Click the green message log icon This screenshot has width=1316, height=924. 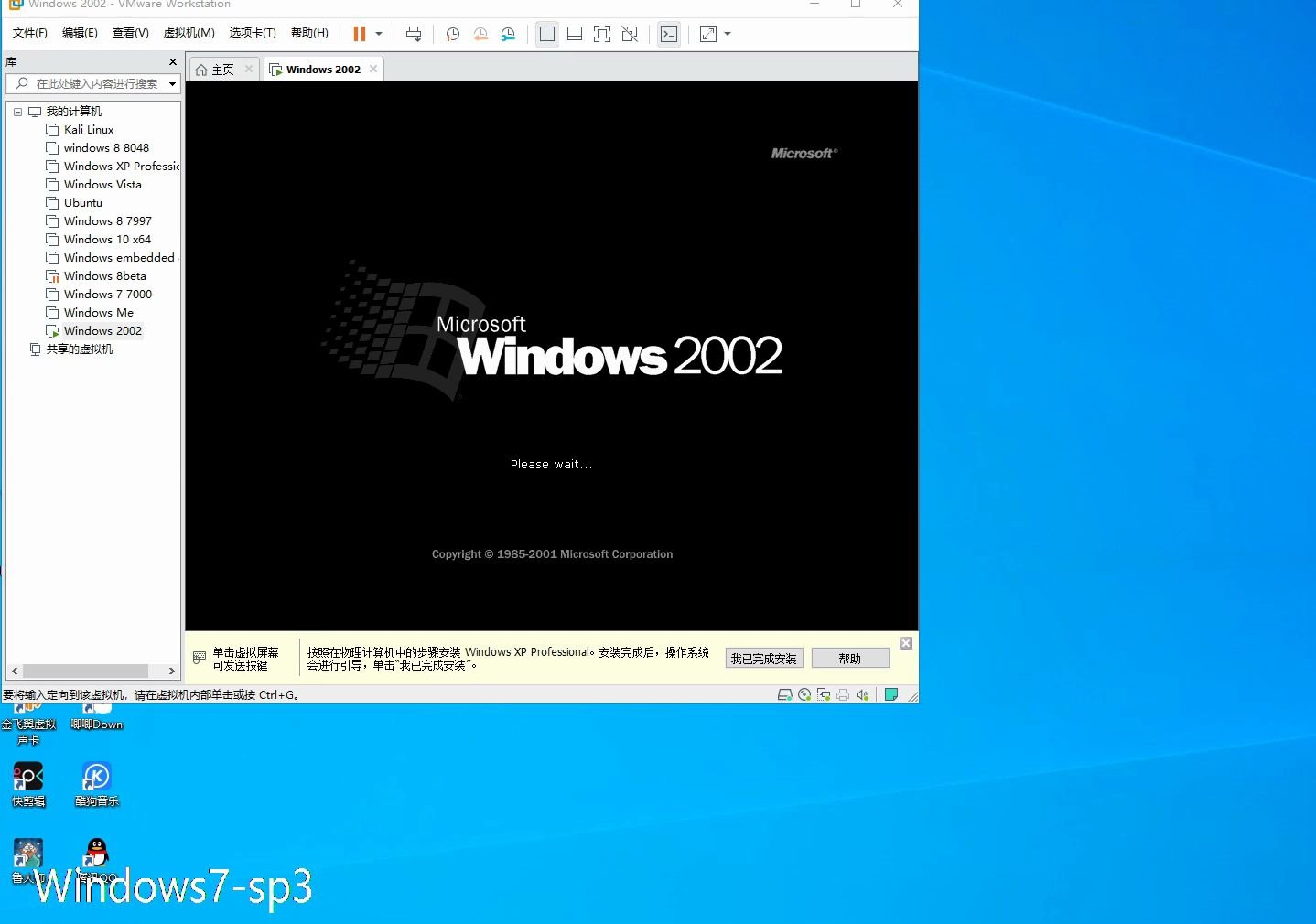(891, 695)
